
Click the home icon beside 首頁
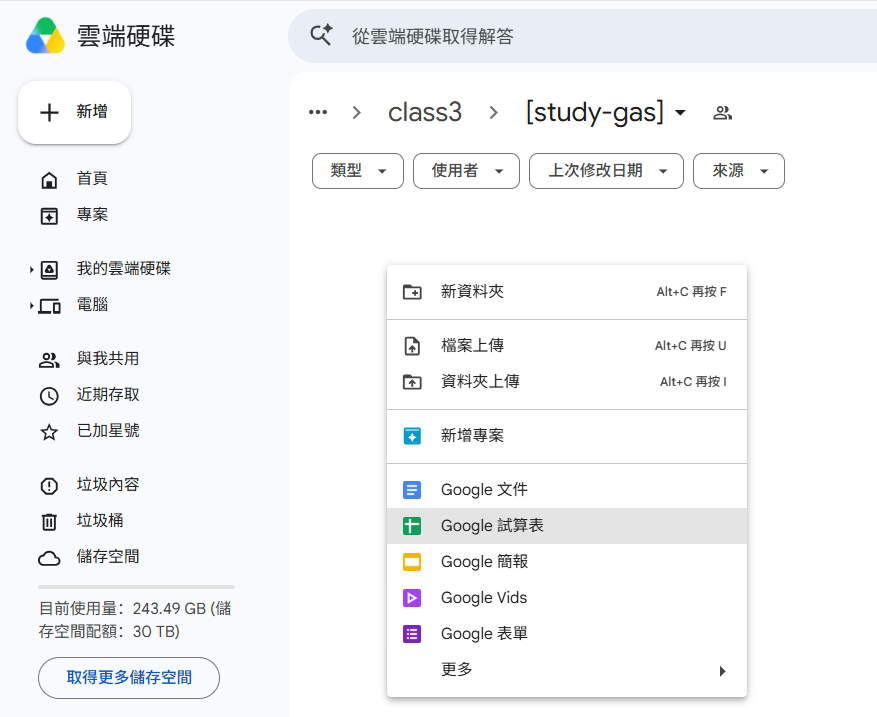point(49,180)
